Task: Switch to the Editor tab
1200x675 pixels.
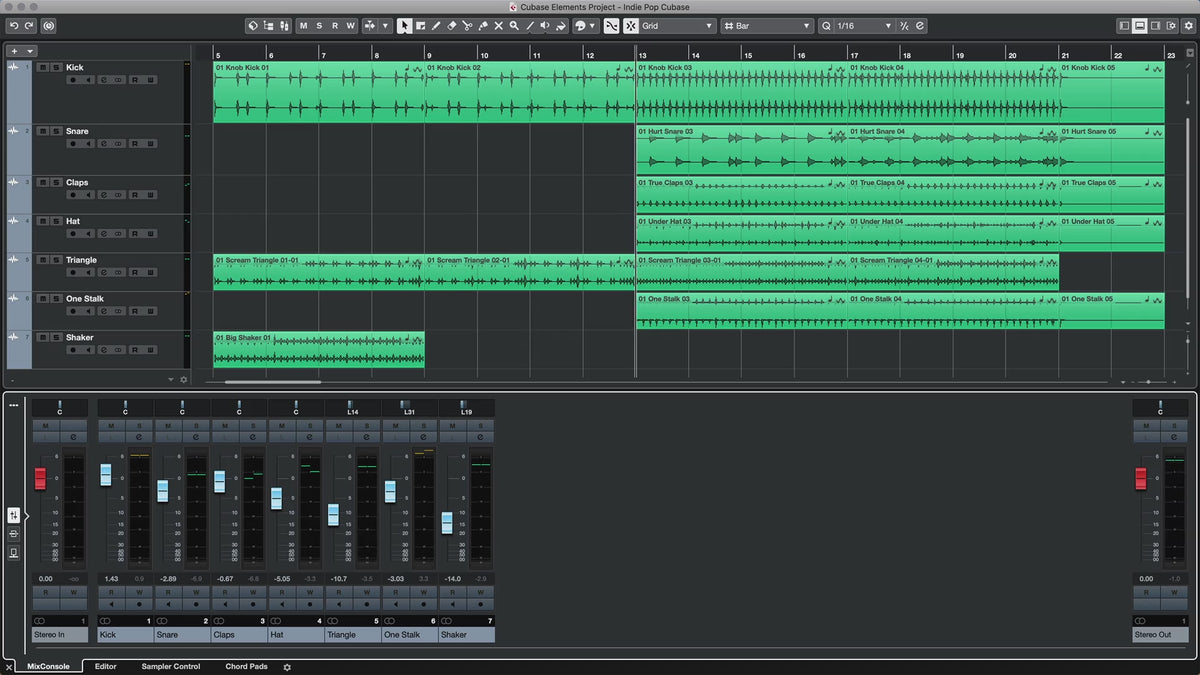Action: tap(105, 666)
